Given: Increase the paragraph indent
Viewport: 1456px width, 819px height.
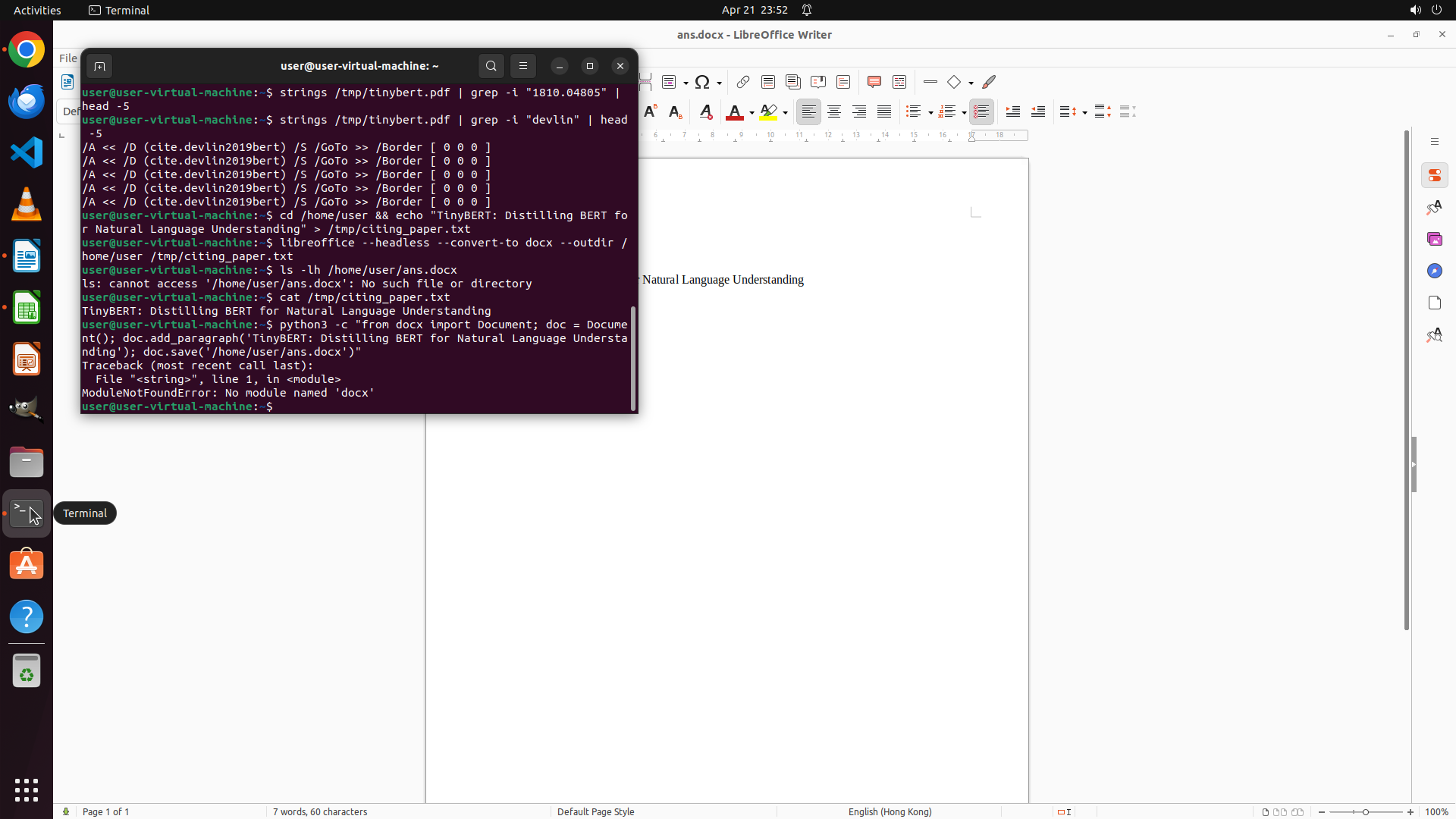Looking at the screenshot, I should [x=1012, y=112].
